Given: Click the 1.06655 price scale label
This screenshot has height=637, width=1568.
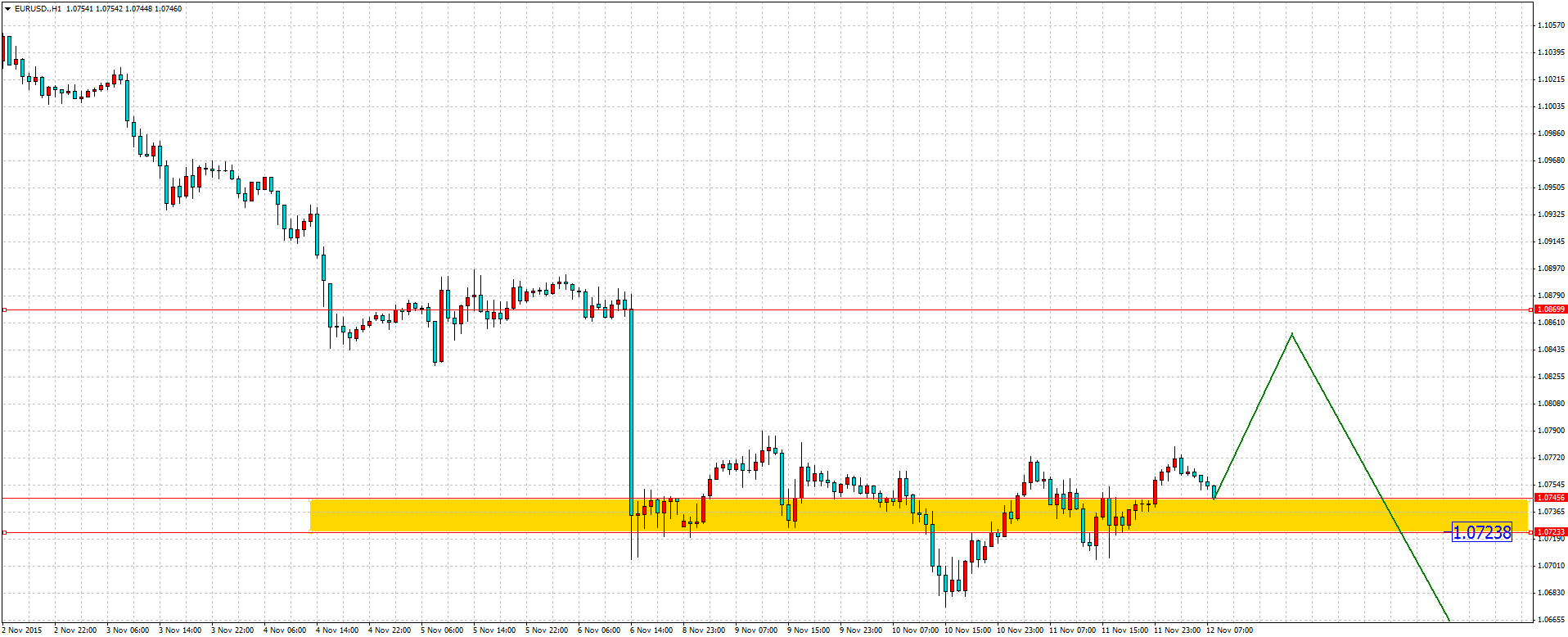Looking at the screenshot, I should coord(1551,620).
